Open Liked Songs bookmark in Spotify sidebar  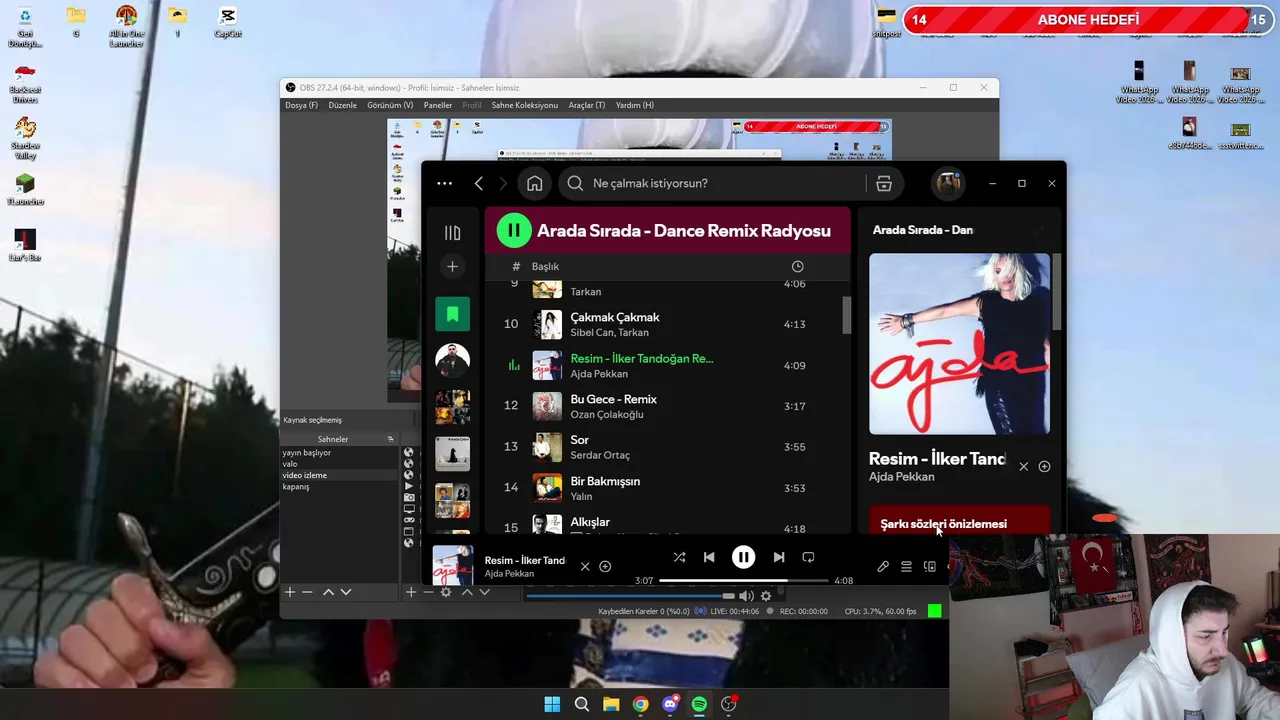(x=452, y=314)
